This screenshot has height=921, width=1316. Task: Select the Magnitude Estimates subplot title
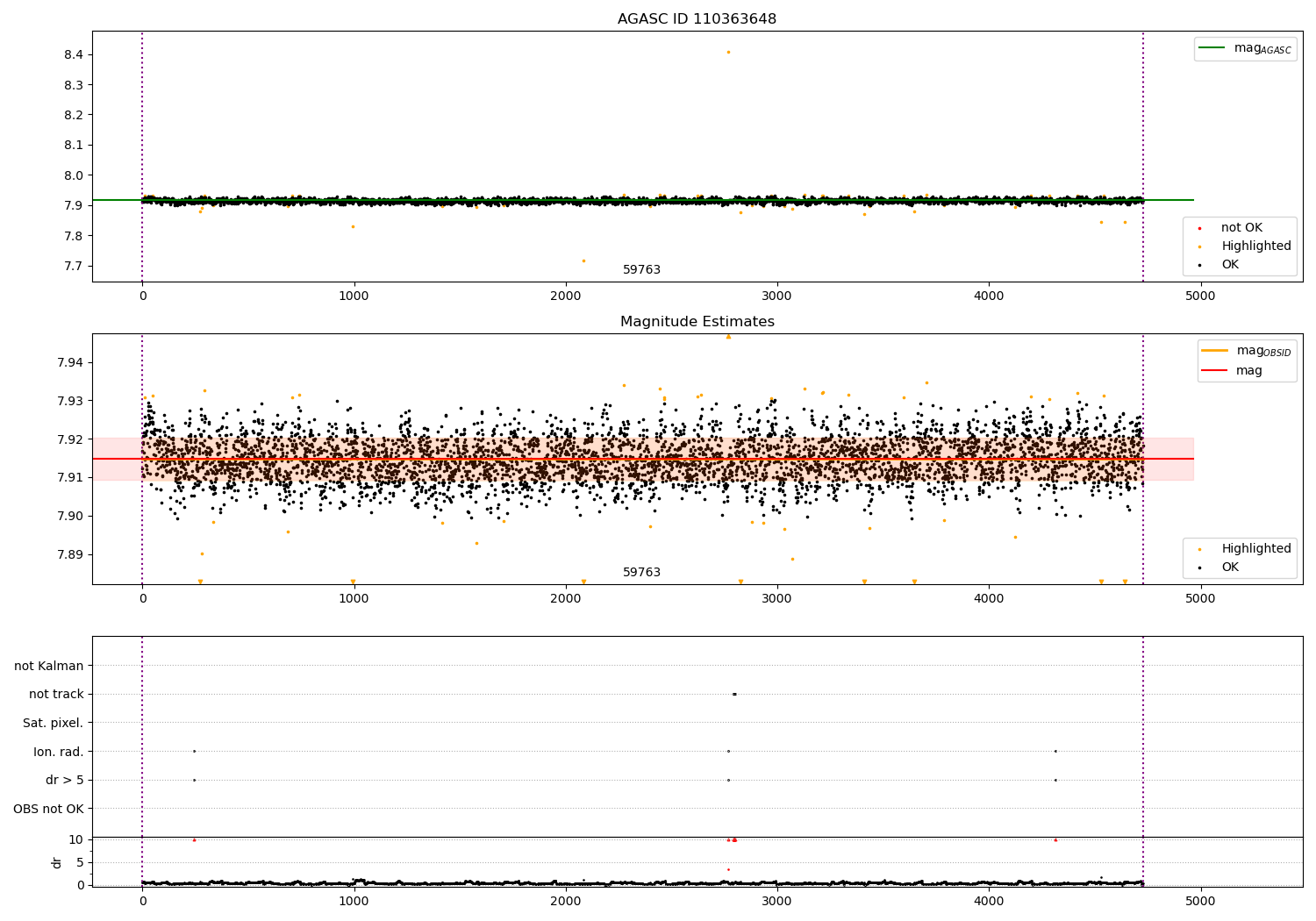point(697,322)
